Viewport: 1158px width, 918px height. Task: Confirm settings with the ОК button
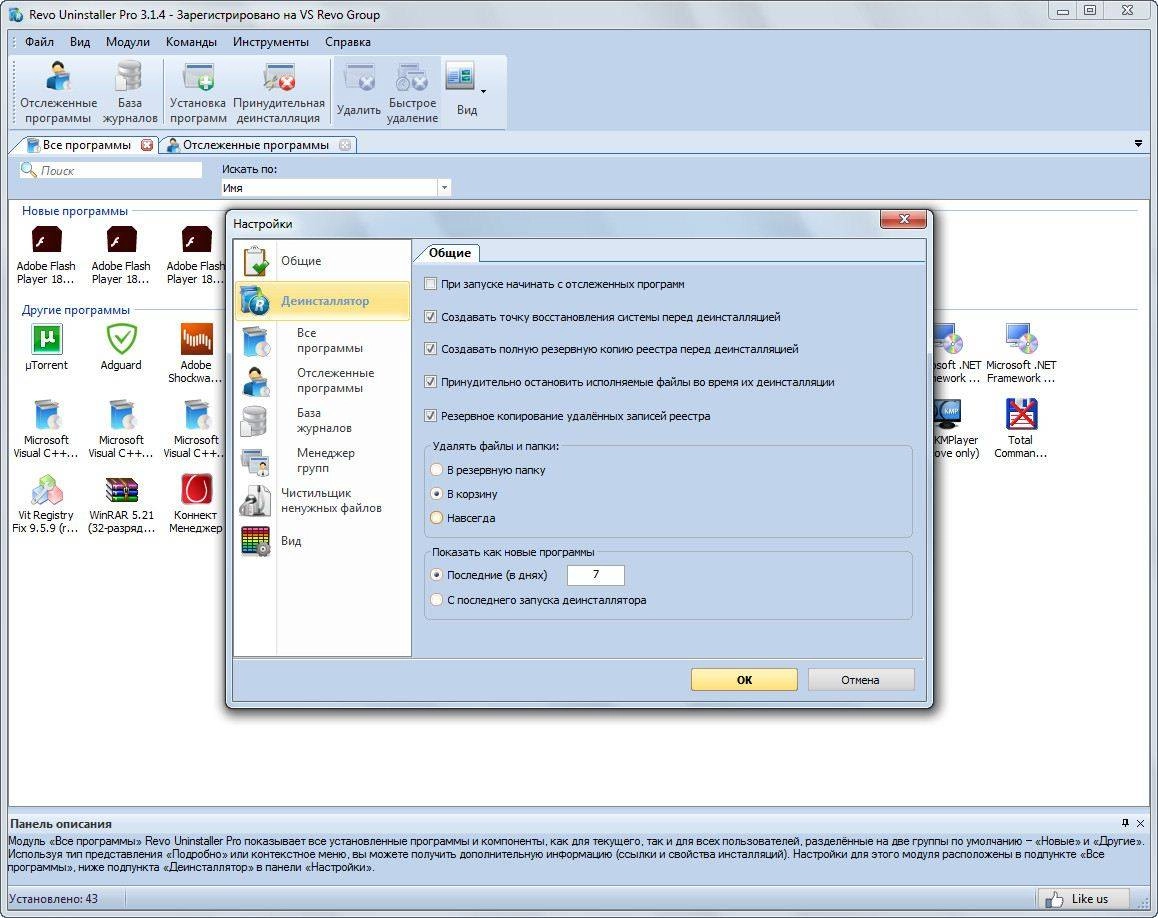744,679
